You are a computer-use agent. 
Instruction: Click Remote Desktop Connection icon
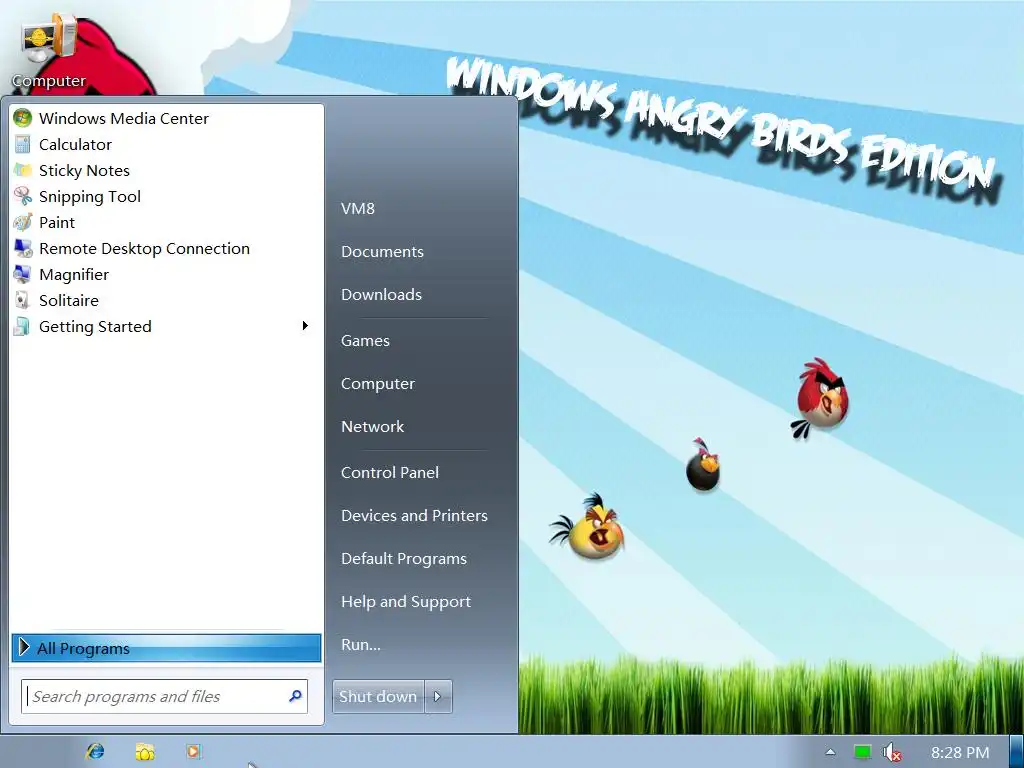pos(22,249)
